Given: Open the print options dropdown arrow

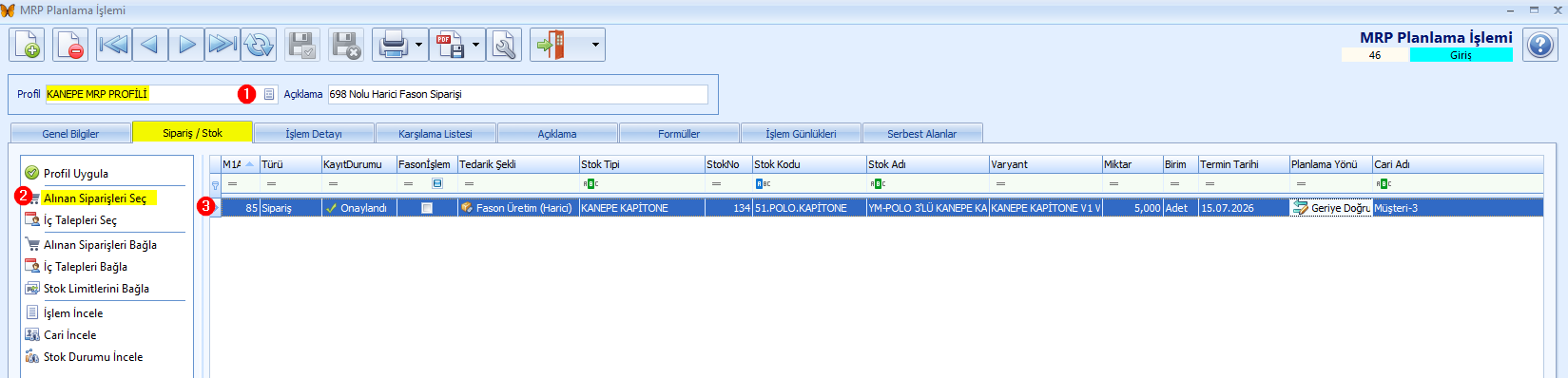Looking at the screenshot, I should coord(418,45).
